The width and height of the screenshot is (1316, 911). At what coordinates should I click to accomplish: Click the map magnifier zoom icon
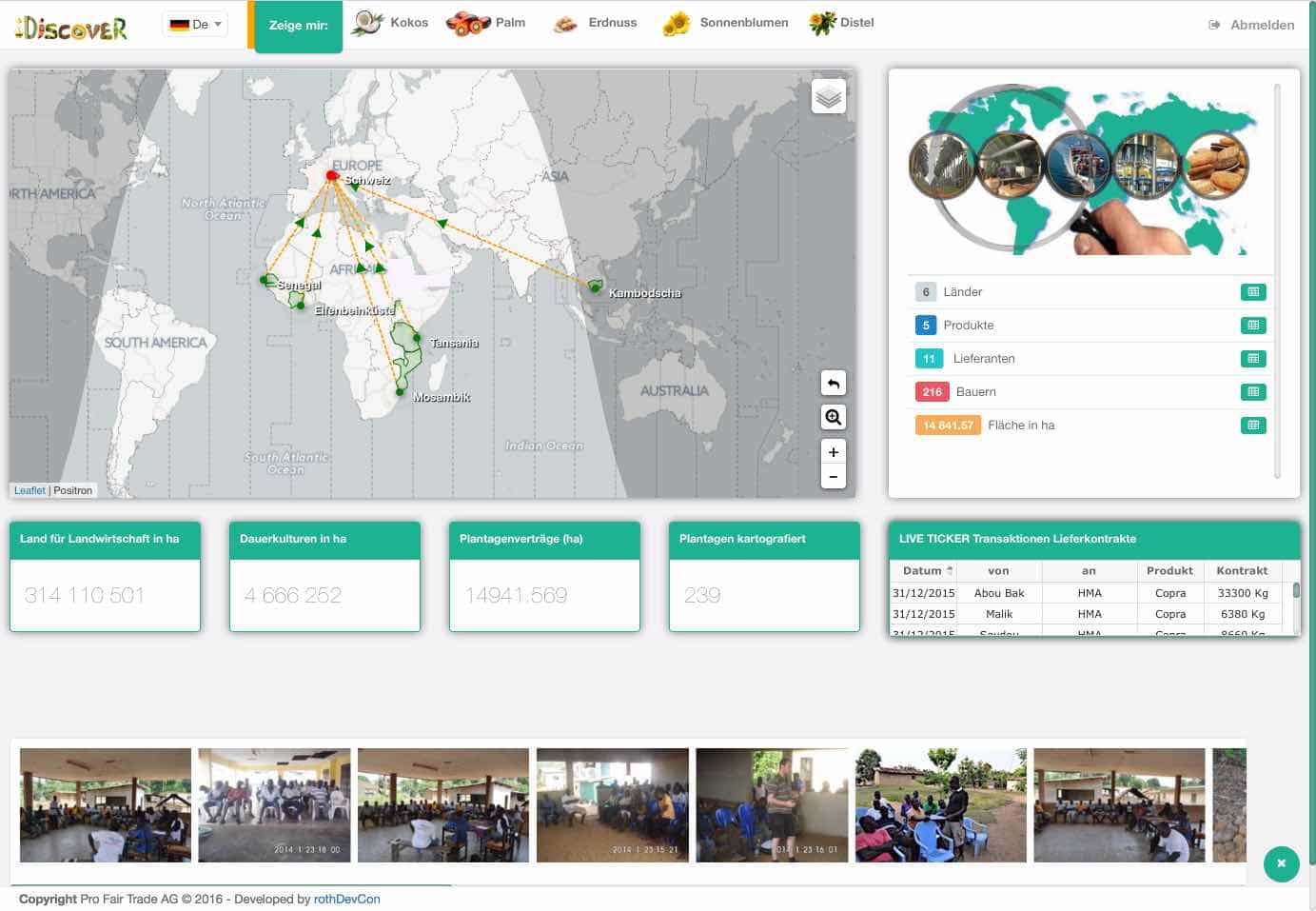coord(834,417)
